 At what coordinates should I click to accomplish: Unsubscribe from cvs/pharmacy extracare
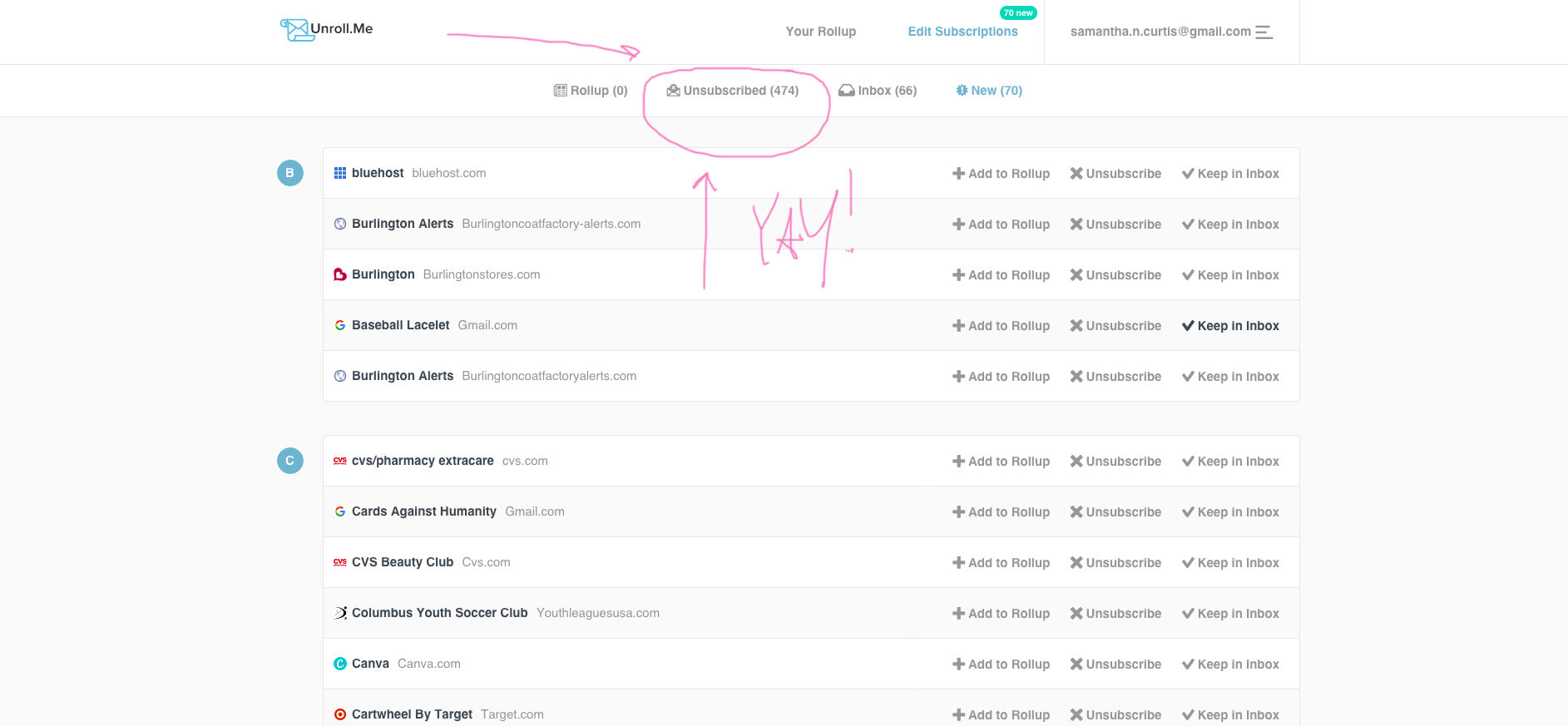1115,462
